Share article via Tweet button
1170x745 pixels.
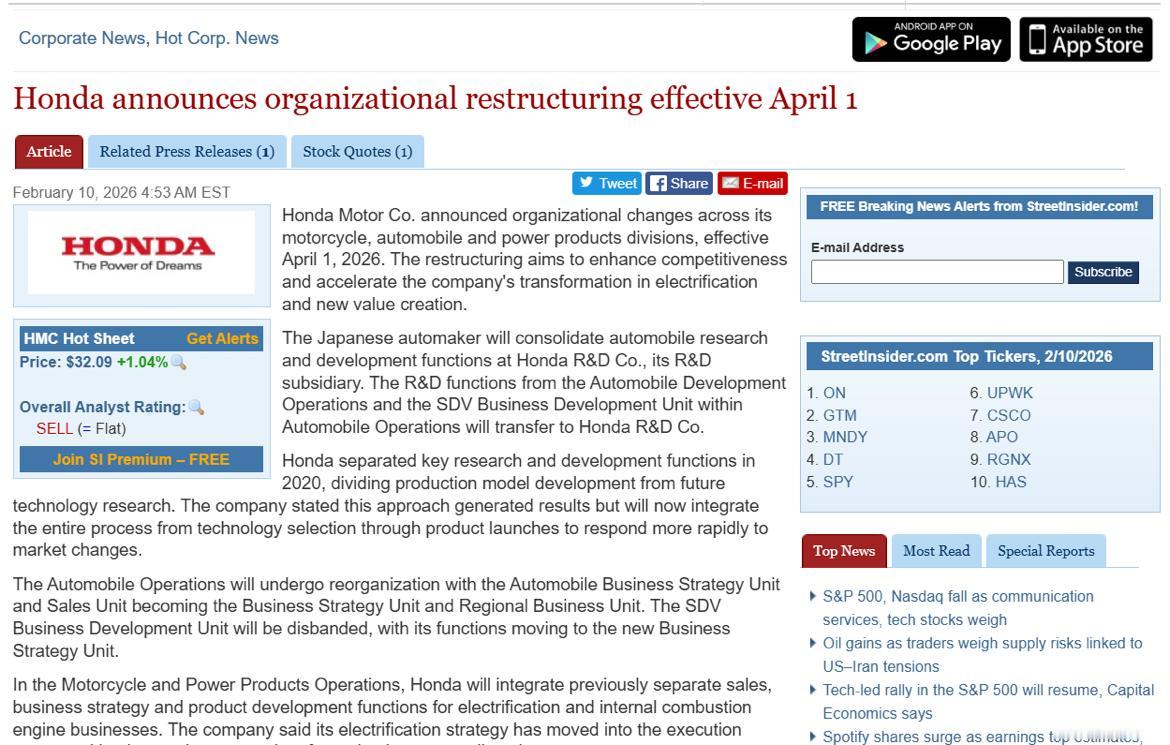607,183
